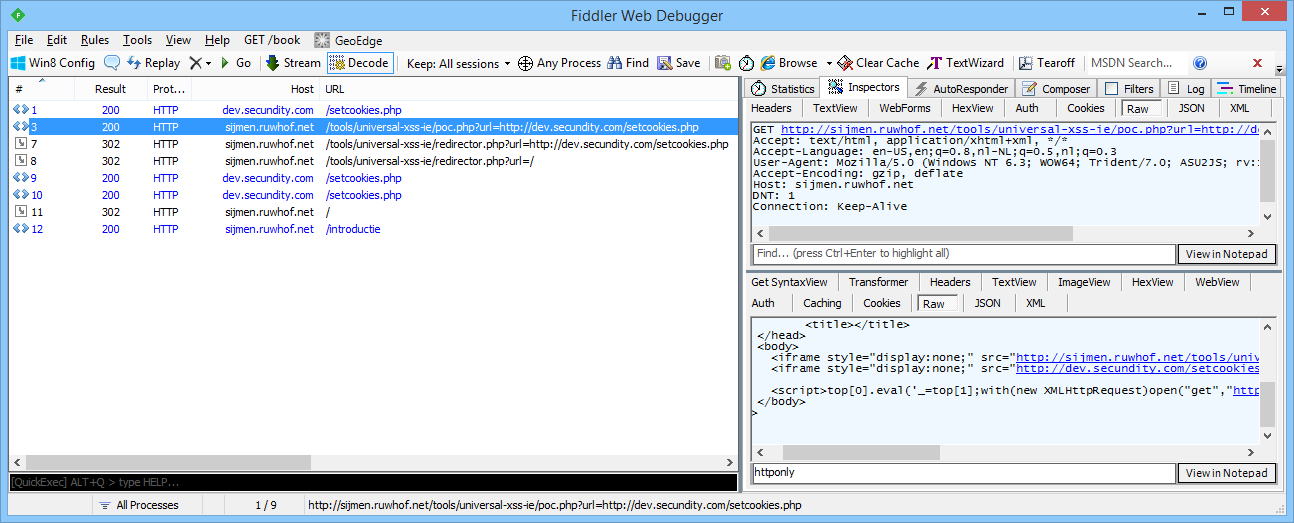
Task: Click the timer stopwatch icon
Action: [x=746, y=63]
